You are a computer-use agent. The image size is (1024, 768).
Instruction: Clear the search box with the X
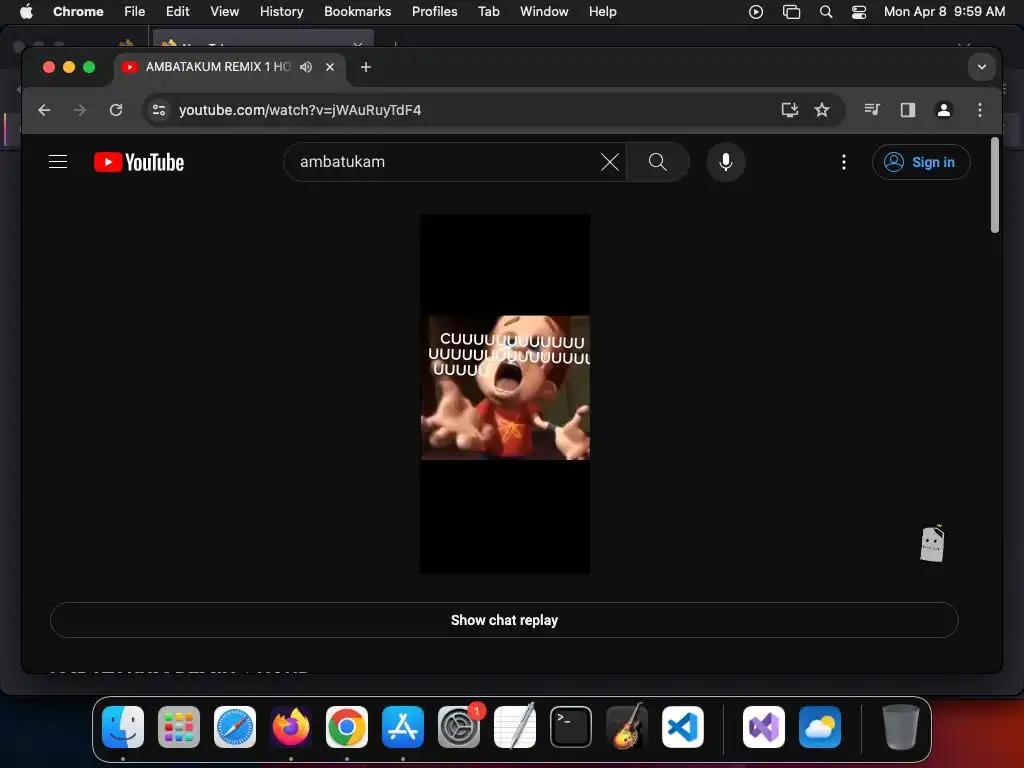pos(609,162)
